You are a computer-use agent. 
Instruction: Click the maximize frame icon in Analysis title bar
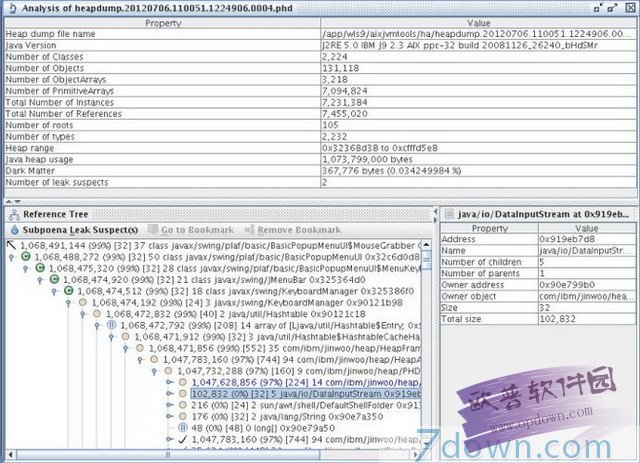pyautogui.click(x=612, y=8)
